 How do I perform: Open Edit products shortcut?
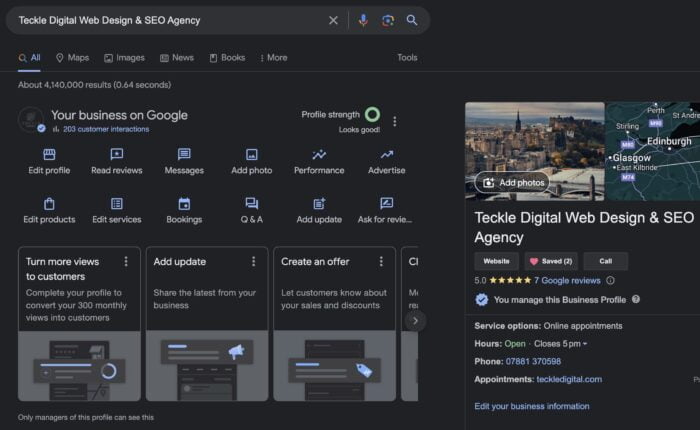click(x=49, y=211)
